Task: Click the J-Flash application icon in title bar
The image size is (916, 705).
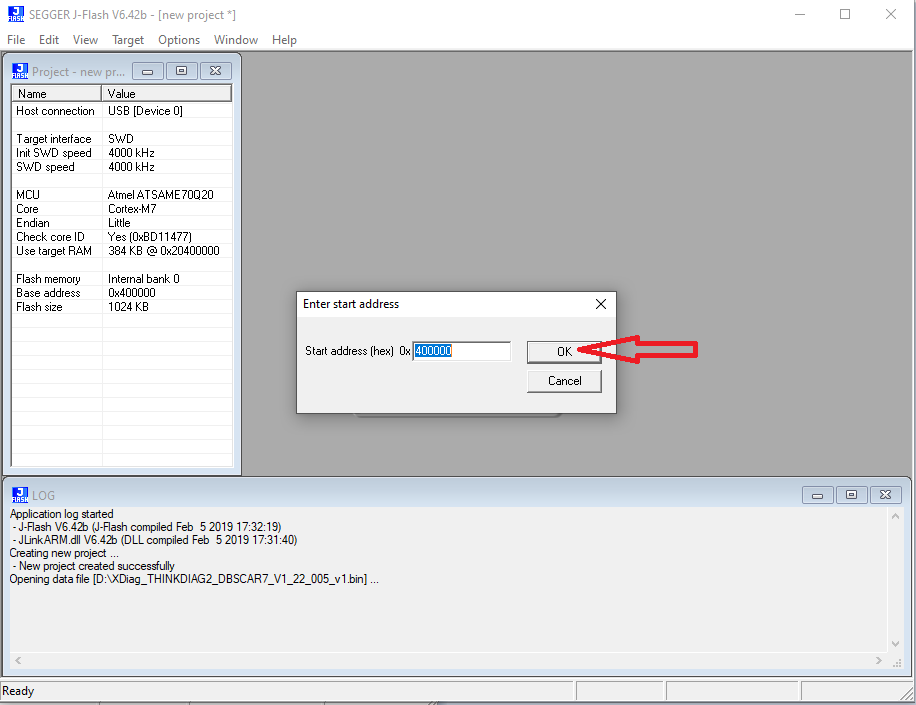Action: (16, 14)
